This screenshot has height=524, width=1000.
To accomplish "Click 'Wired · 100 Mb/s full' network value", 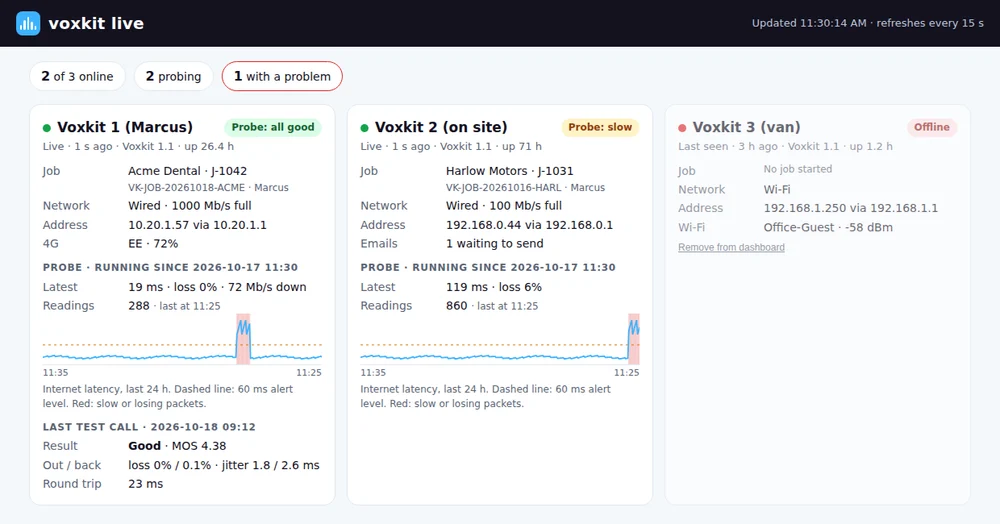I will pyautogui.click(x=504, y=205).
